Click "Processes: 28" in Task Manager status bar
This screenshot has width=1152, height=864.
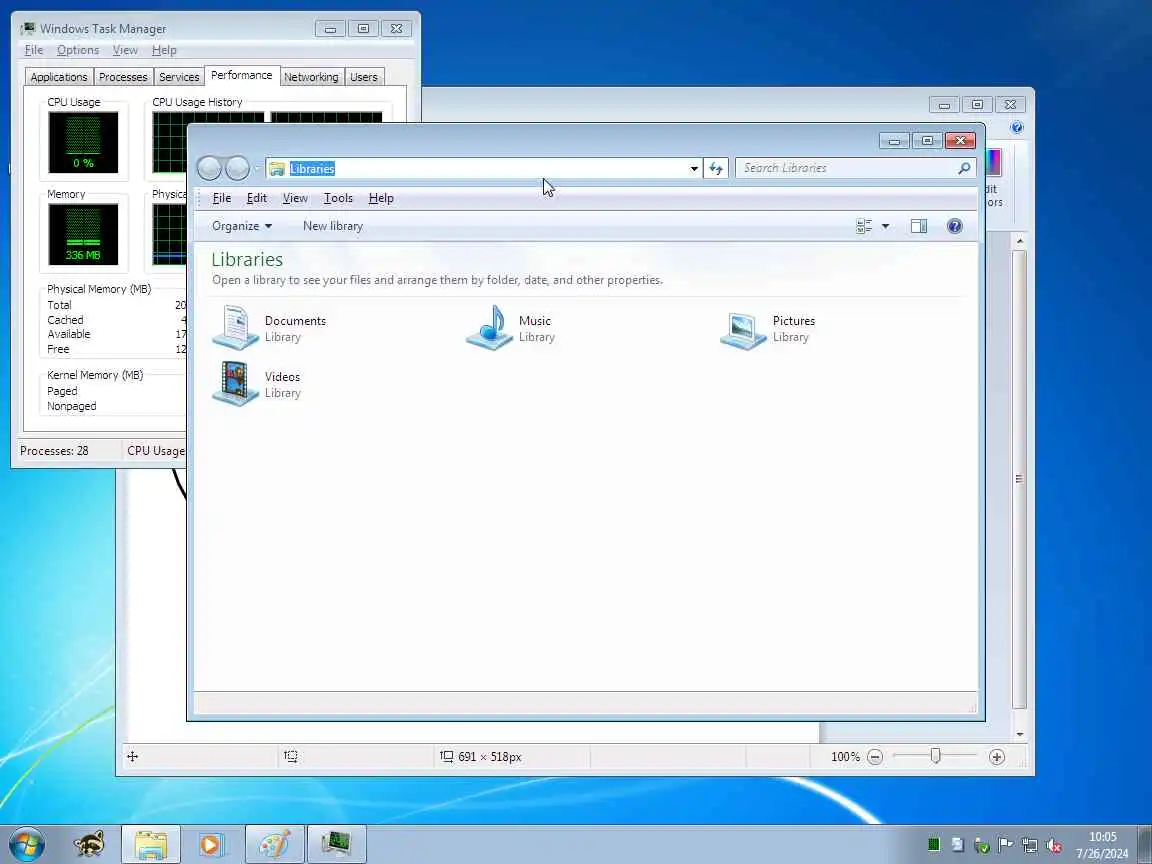(x=54, y=451)
